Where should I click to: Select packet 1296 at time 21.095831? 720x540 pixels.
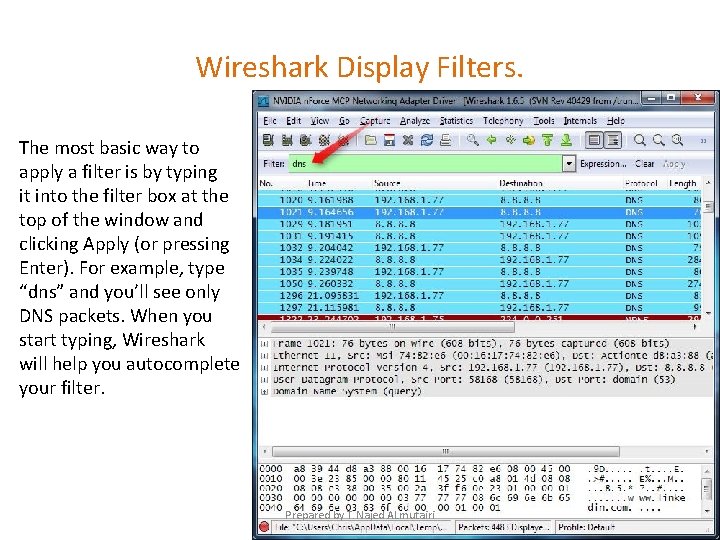[479, 296]
